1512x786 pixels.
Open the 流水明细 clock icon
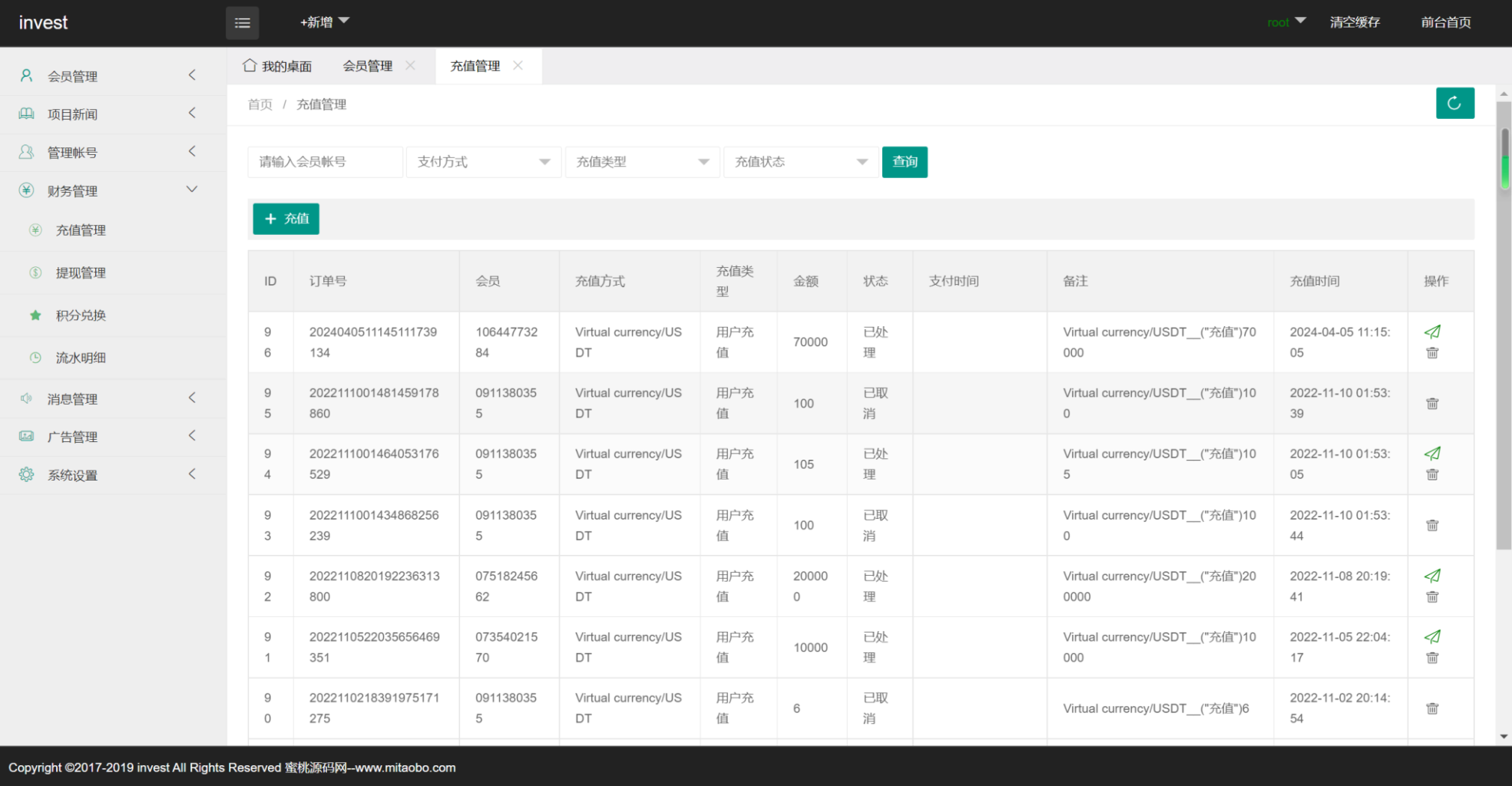(35, 357)
